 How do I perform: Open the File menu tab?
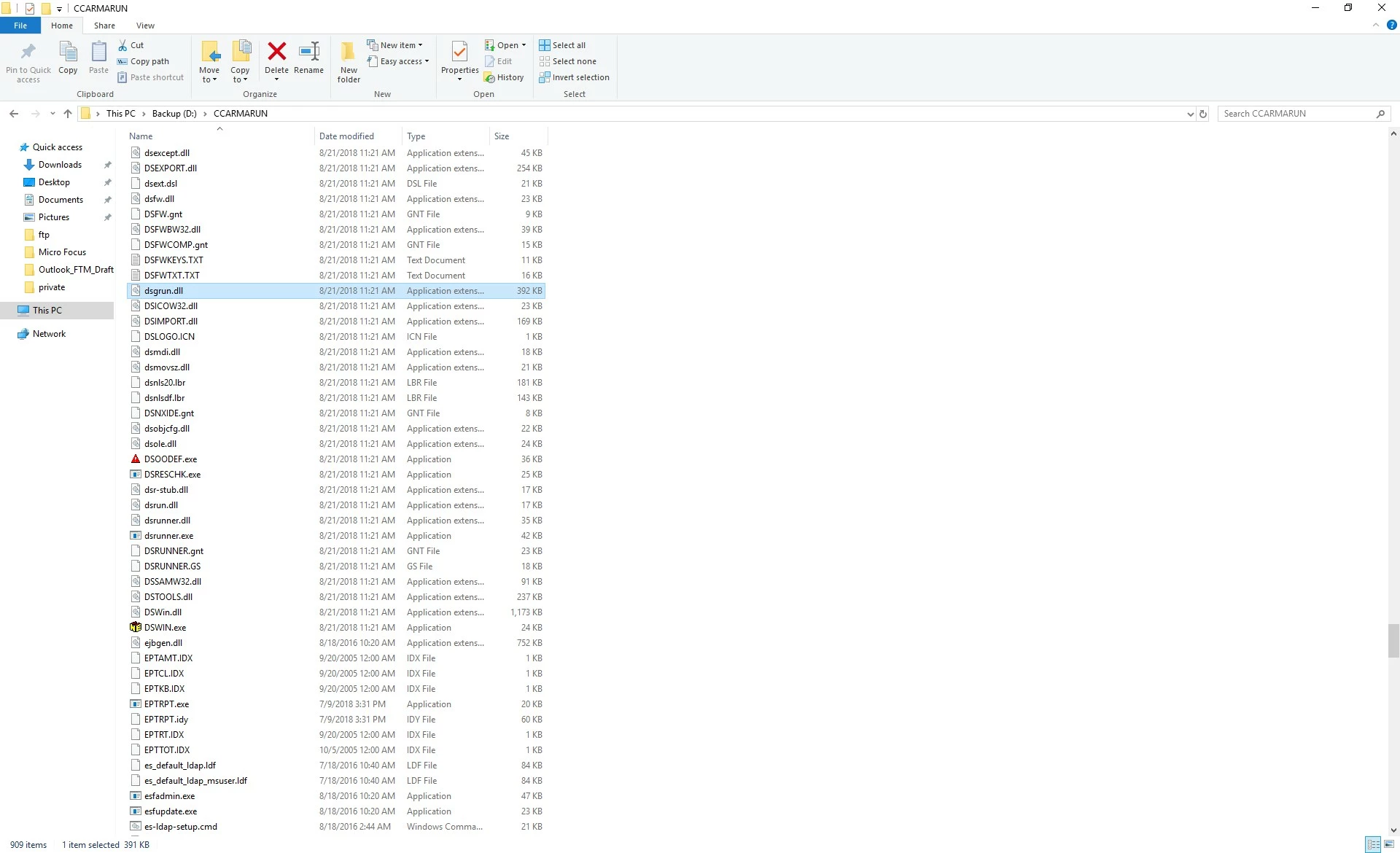coord(20,26)
